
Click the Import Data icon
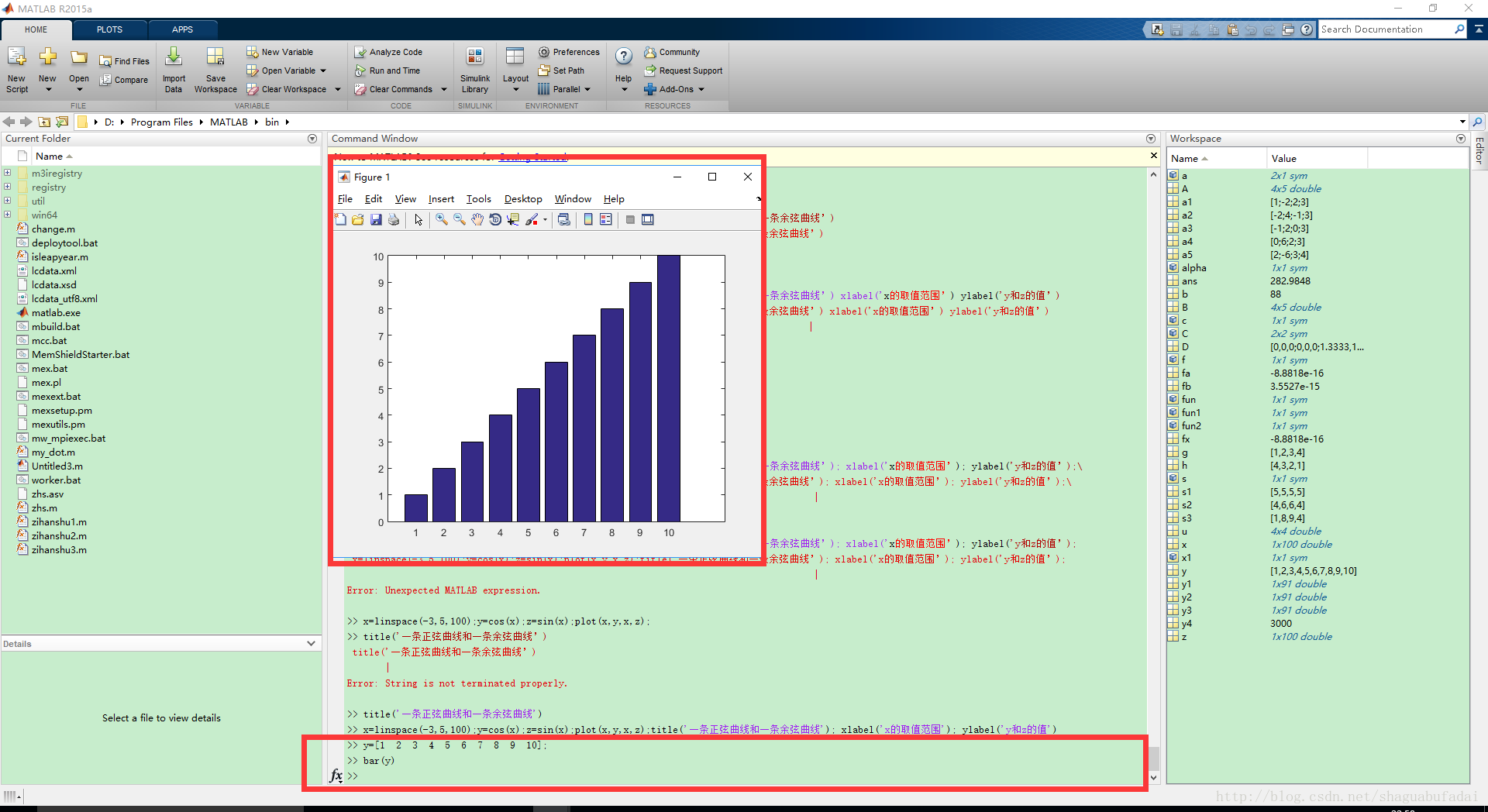pos(174,69)
